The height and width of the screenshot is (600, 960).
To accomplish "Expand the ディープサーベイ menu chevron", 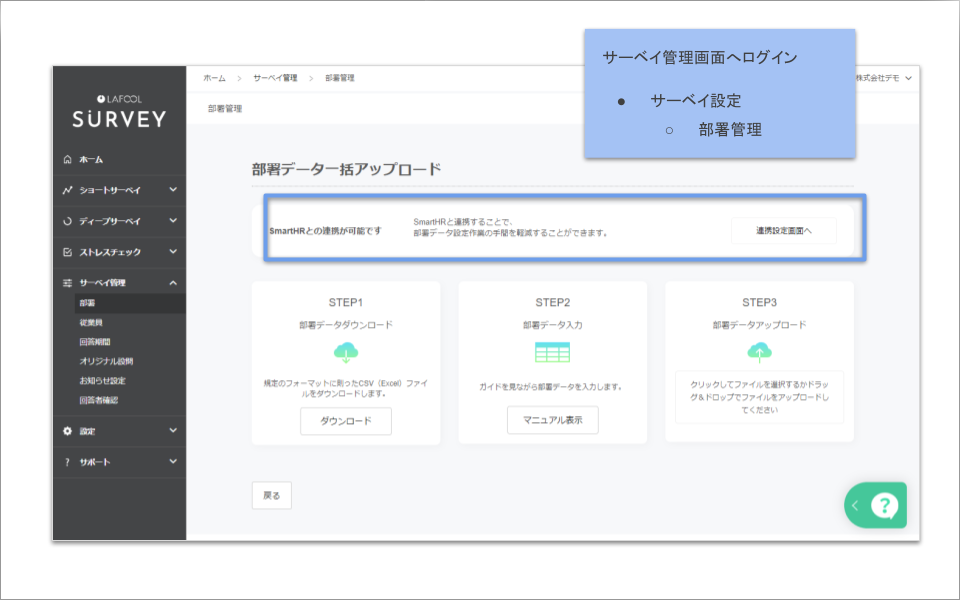I will [173, 220].
